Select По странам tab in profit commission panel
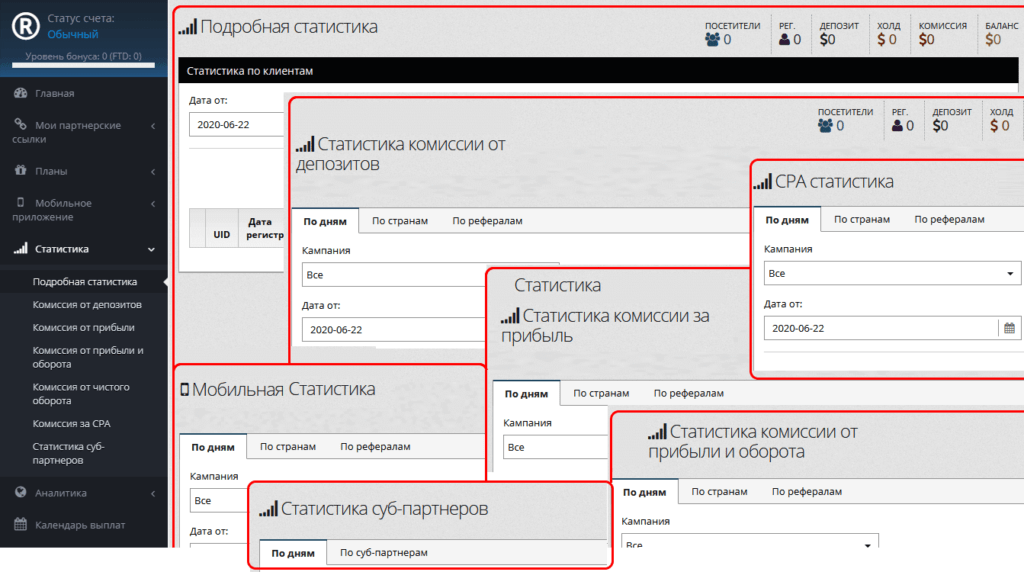 (601, 393)
